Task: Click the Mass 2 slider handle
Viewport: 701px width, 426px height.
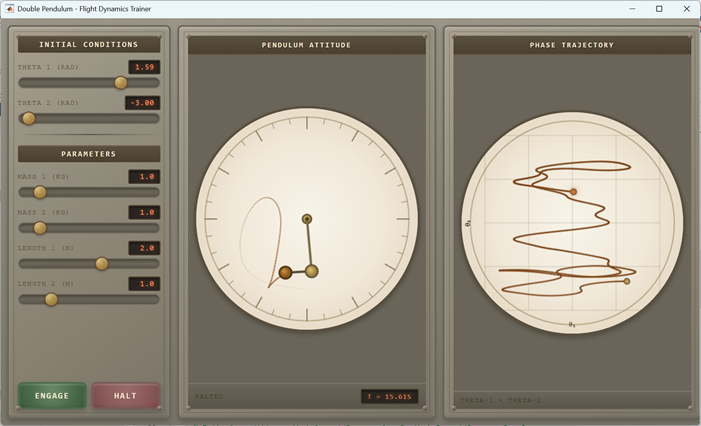Action: (x=40, y=228)
